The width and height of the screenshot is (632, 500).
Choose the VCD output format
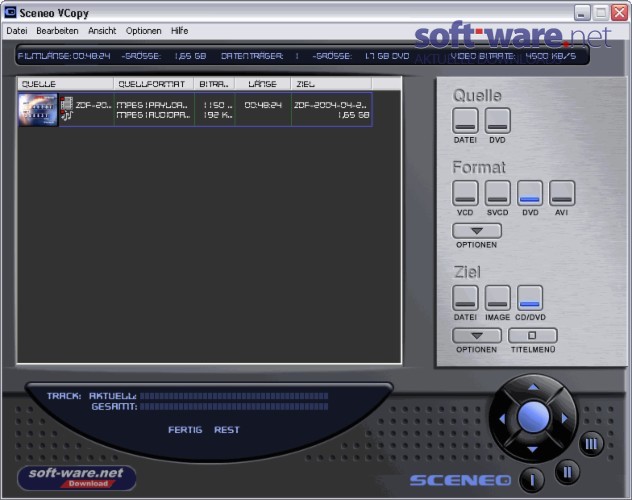[x=465, y=193]
